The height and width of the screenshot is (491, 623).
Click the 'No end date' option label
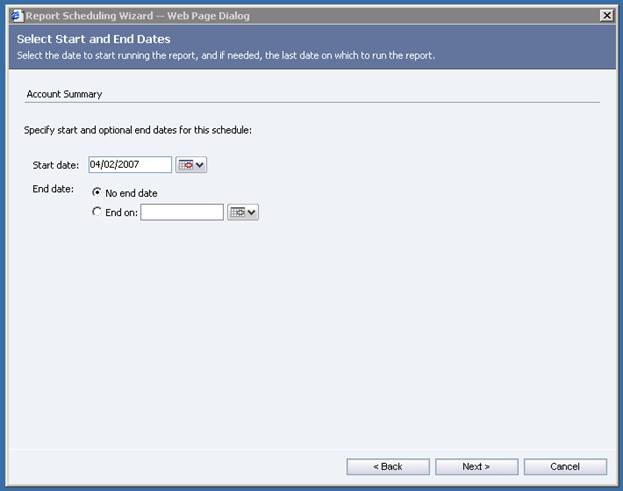coord(131,193)
